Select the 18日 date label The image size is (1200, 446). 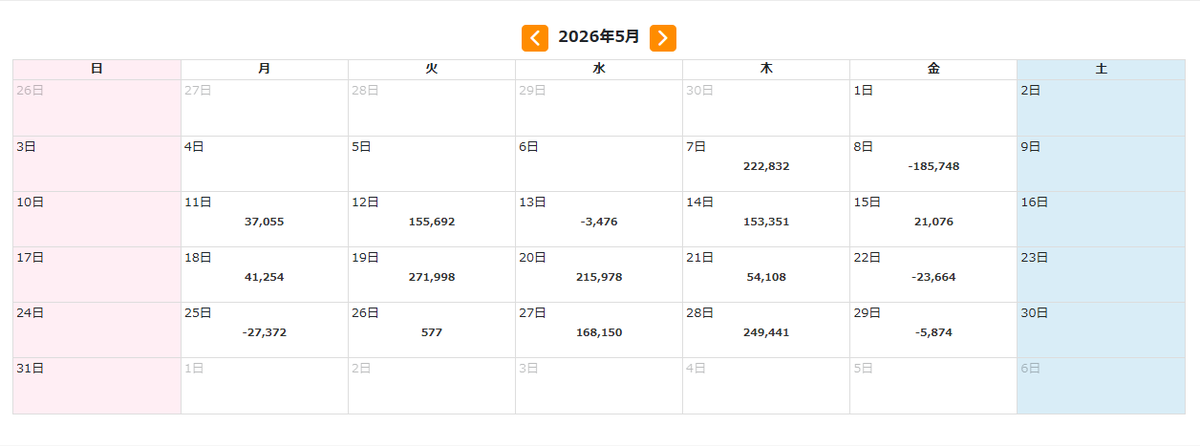click(198, 257)
